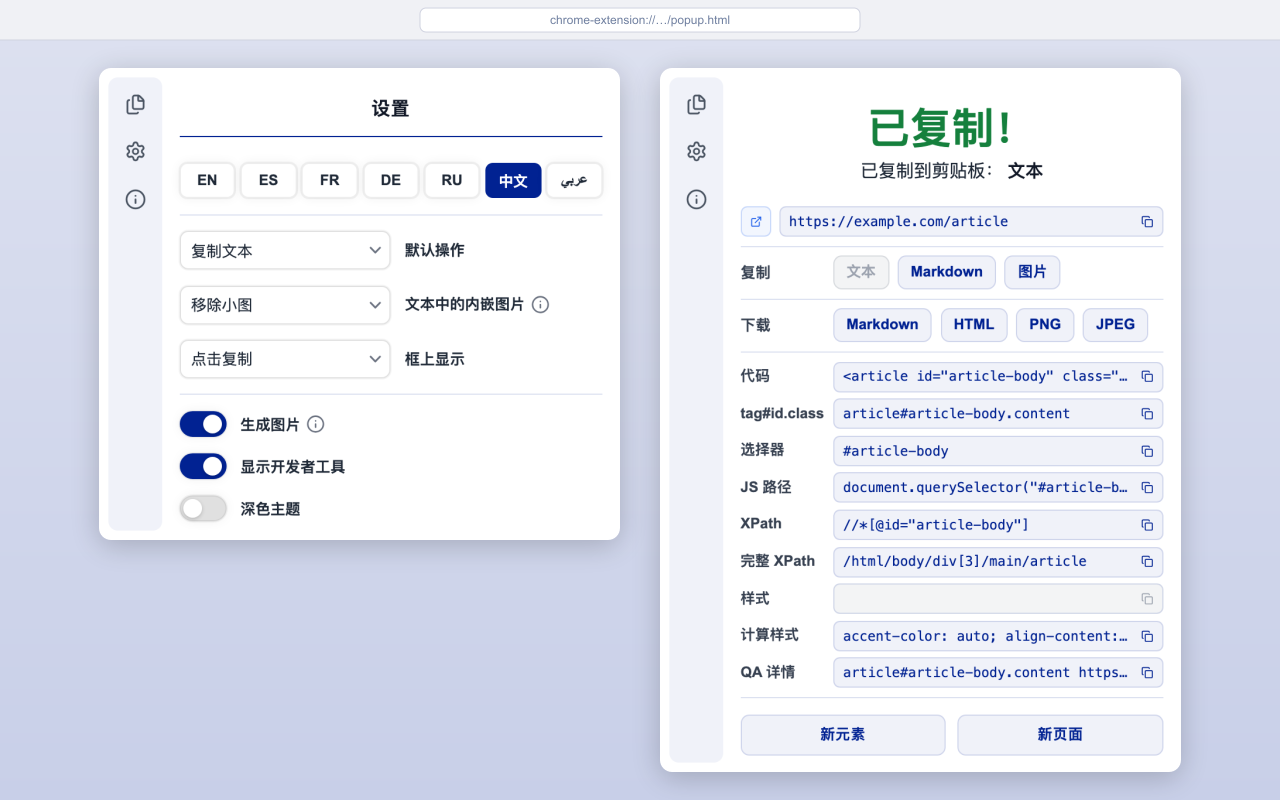1280x800 pixels.
Task: Click the 新页面 button
Action: pos(1060,734)
